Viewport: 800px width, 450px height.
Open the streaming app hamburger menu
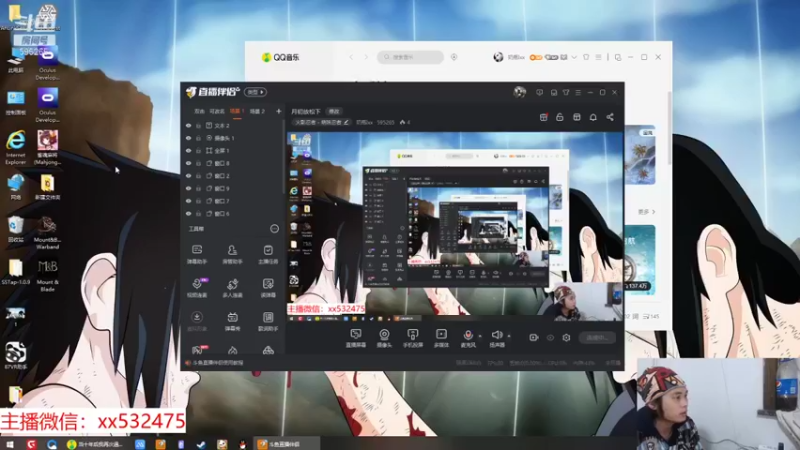point(578,92)
